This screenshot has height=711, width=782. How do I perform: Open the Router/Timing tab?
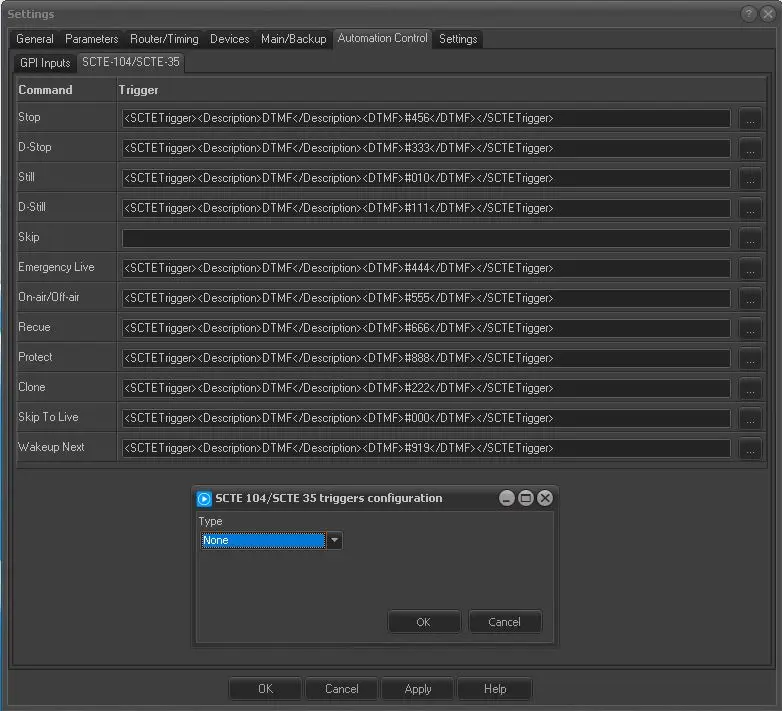click(164, 39)
